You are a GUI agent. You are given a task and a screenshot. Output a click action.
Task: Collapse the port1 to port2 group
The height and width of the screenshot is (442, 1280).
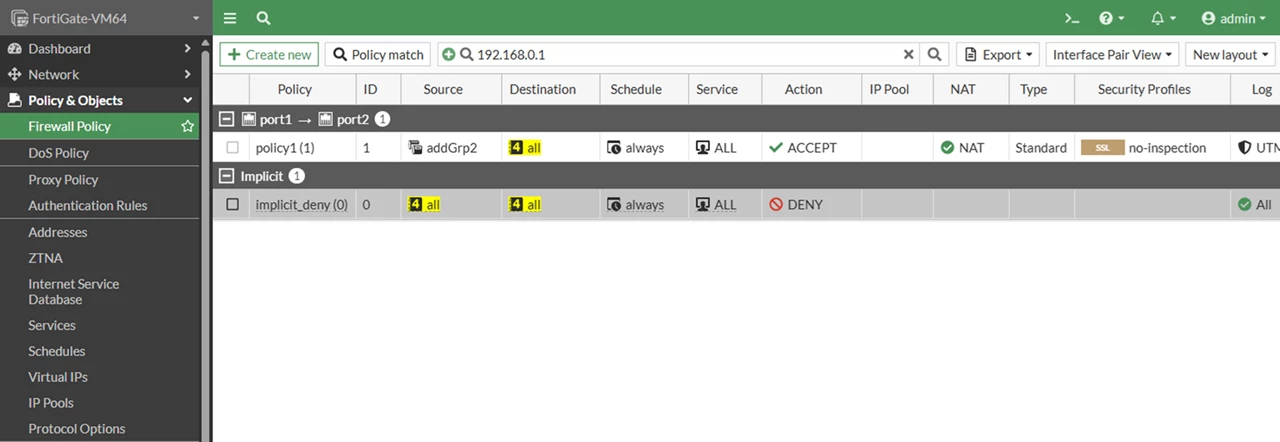click(x=227, y=120)
